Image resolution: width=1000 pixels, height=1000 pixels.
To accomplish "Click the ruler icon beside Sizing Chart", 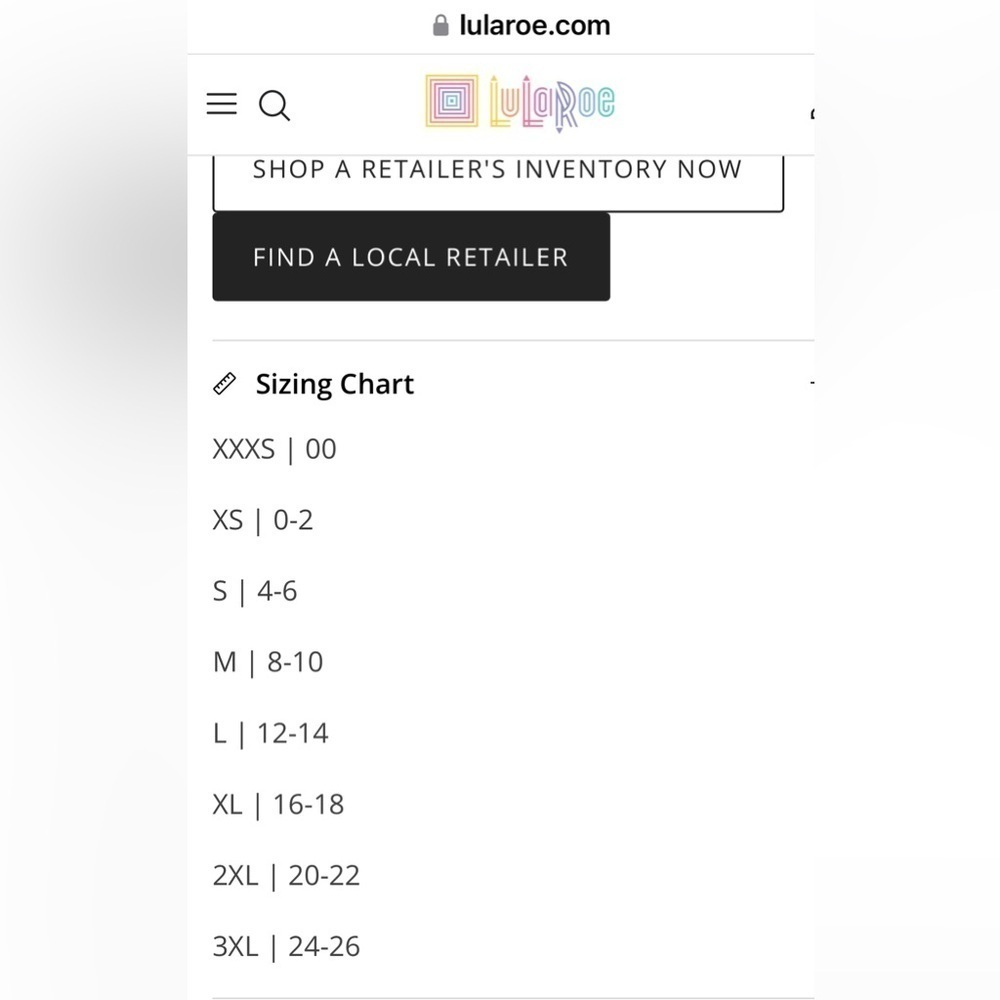I will [224, 384].
